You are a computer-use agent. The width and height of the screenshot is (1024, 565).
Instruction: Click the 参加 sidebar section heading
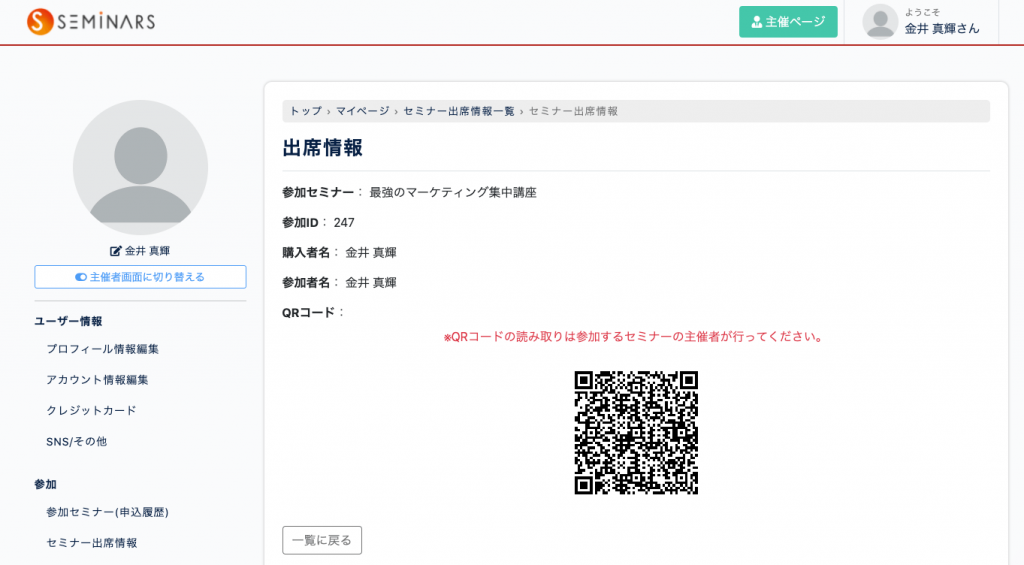(x=45, y=485)
